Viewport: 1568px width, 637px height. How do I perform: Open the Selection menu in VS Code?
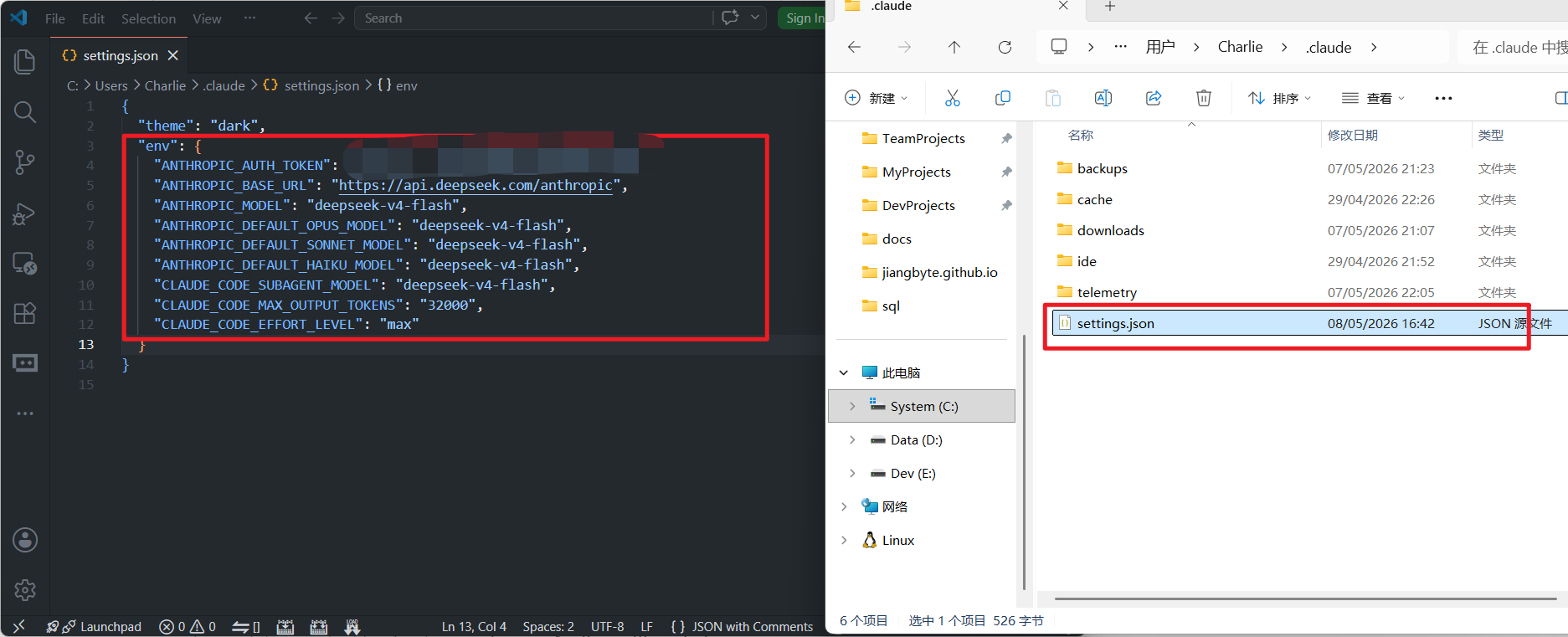[148, 18]
